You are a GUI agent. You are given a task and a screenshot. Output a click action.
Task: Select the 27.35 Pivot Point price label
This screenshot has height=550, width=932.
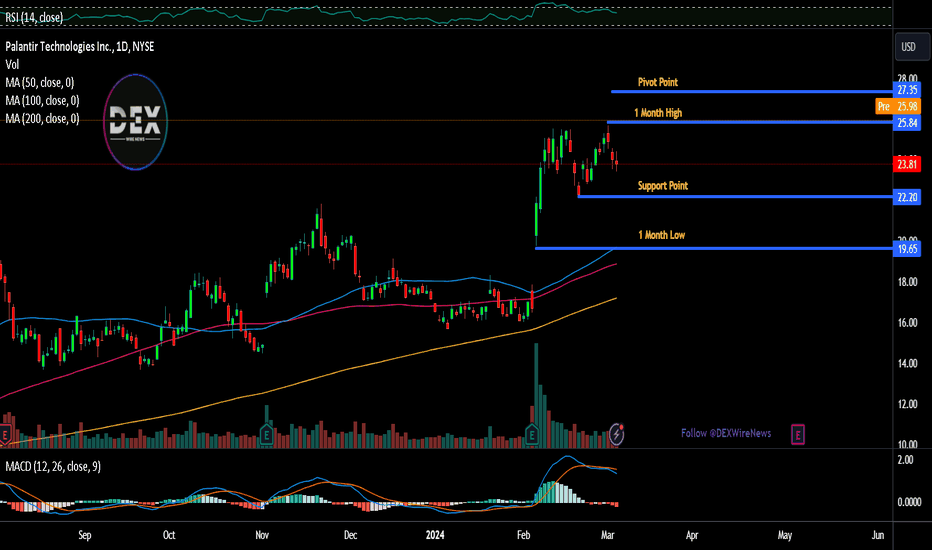point(907,90)
